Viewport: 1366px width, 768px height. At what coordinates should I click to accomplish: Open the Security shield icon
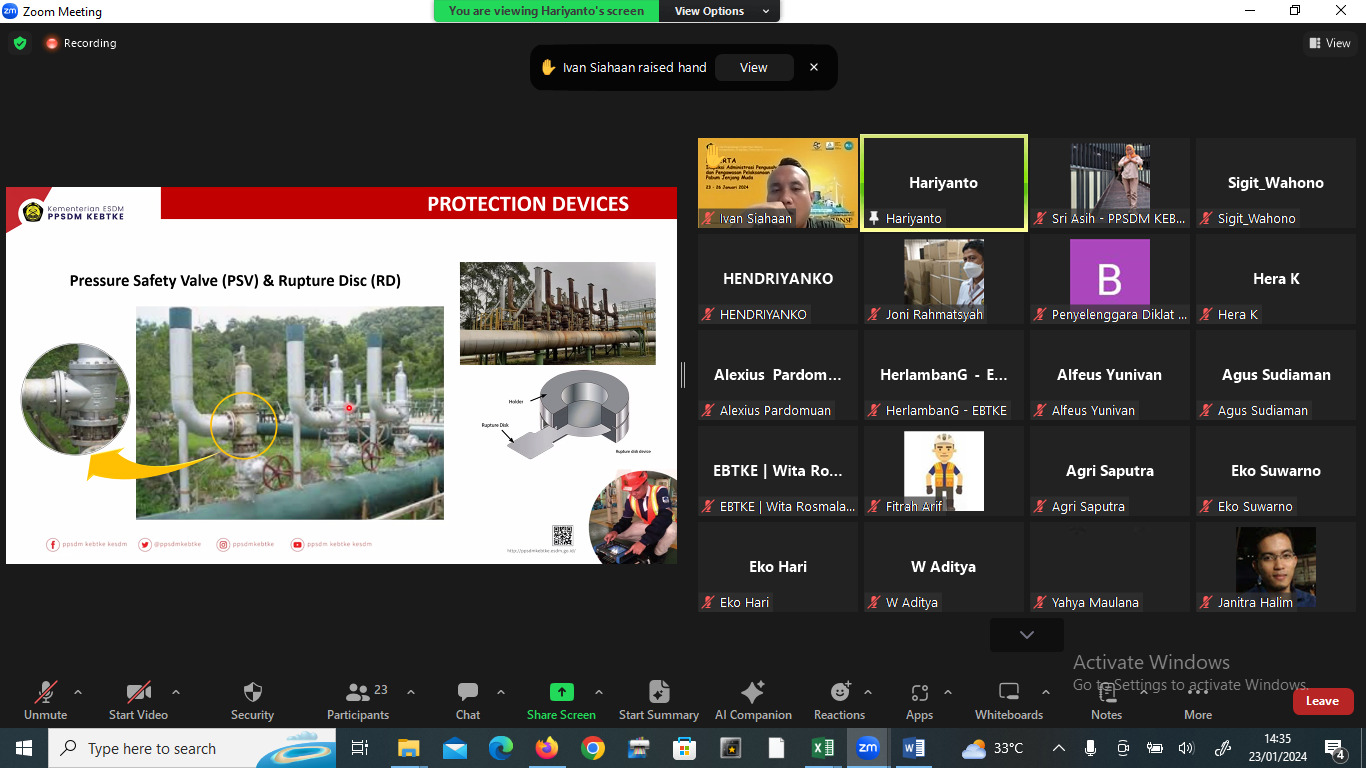tap(252, 692)
